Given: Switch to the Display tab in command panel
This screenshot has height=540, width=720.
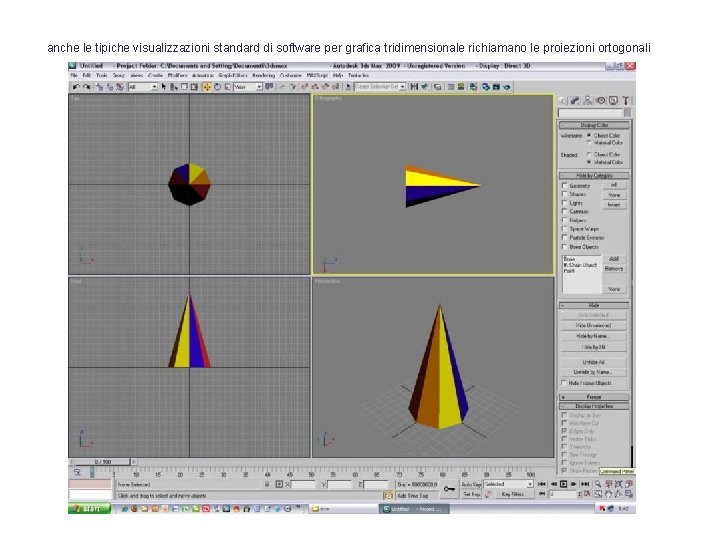Looking at the screenshot, I should point(612,100).
